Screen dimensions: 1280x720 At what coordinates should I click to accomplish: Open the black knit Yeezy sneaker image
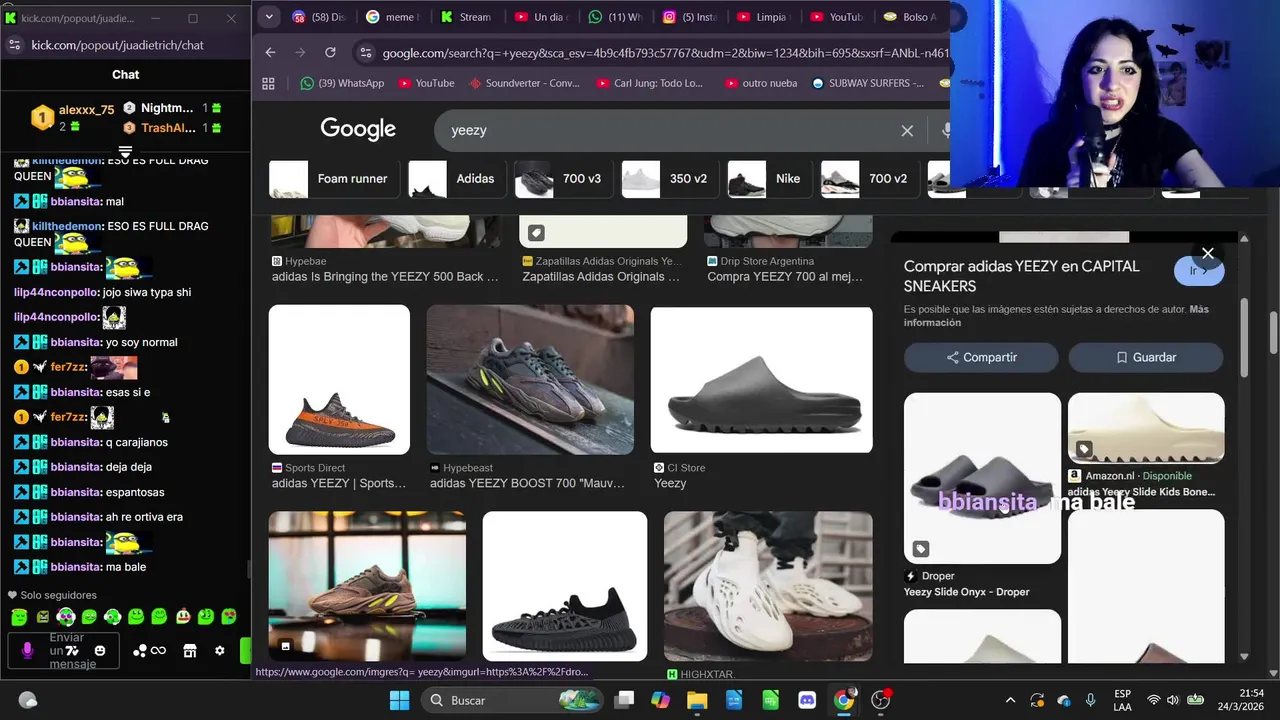point(565,586)
